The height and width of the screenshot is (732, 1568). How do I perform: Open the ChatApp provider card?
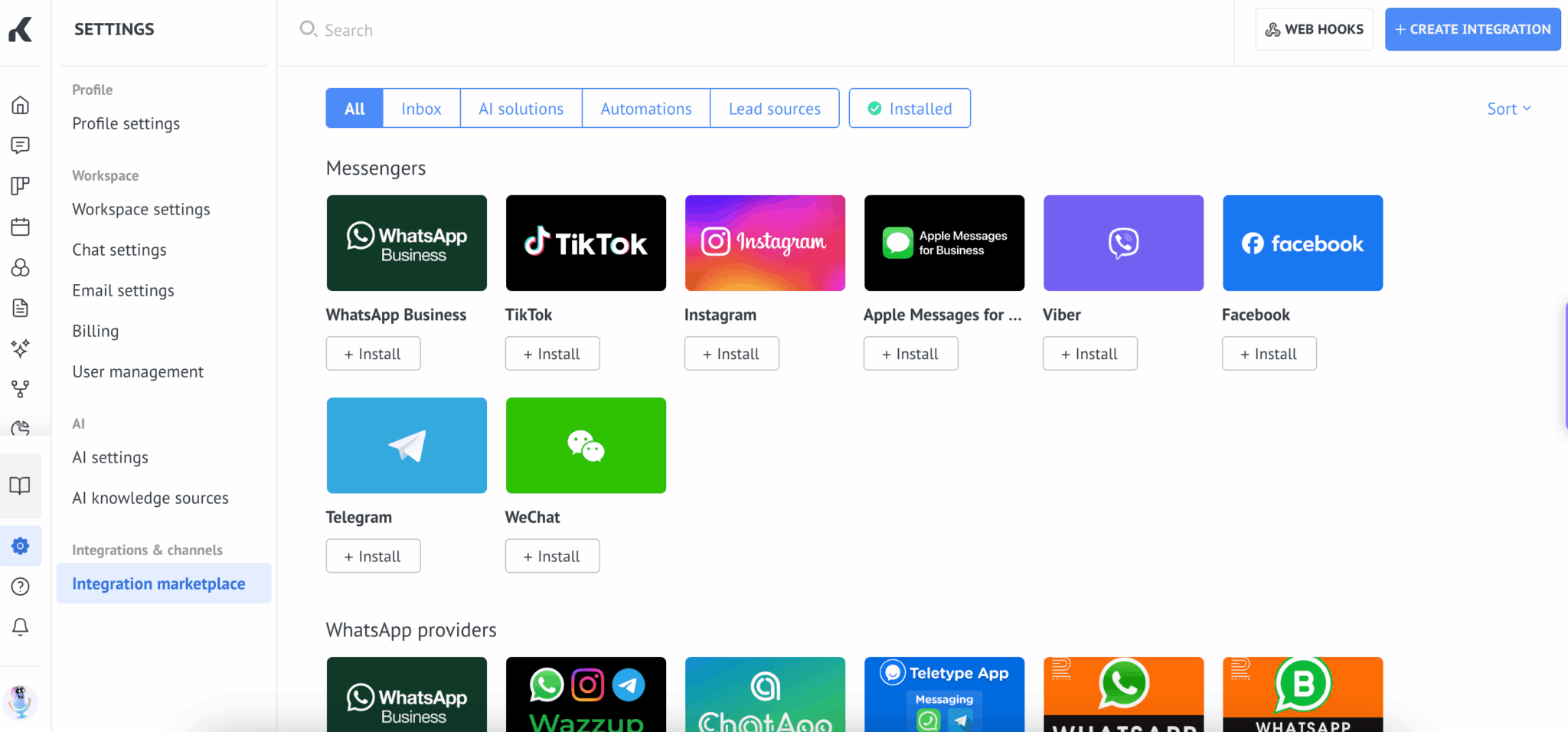tap(765, 694)
